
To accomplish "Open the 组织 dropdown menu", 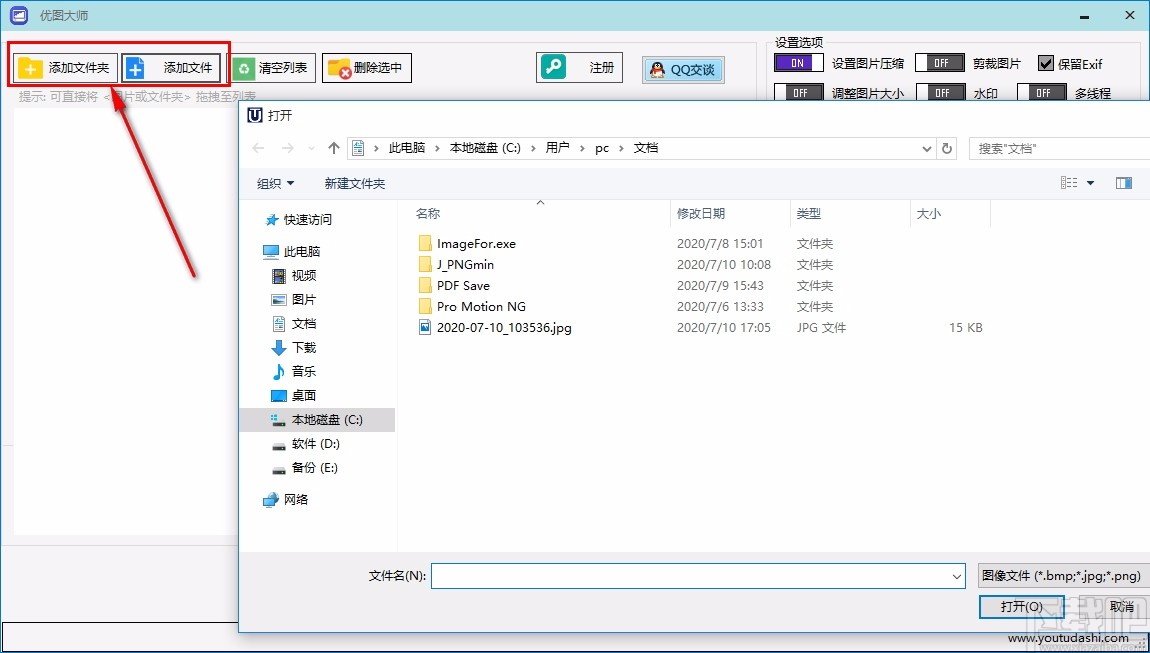I will (275, 183).
